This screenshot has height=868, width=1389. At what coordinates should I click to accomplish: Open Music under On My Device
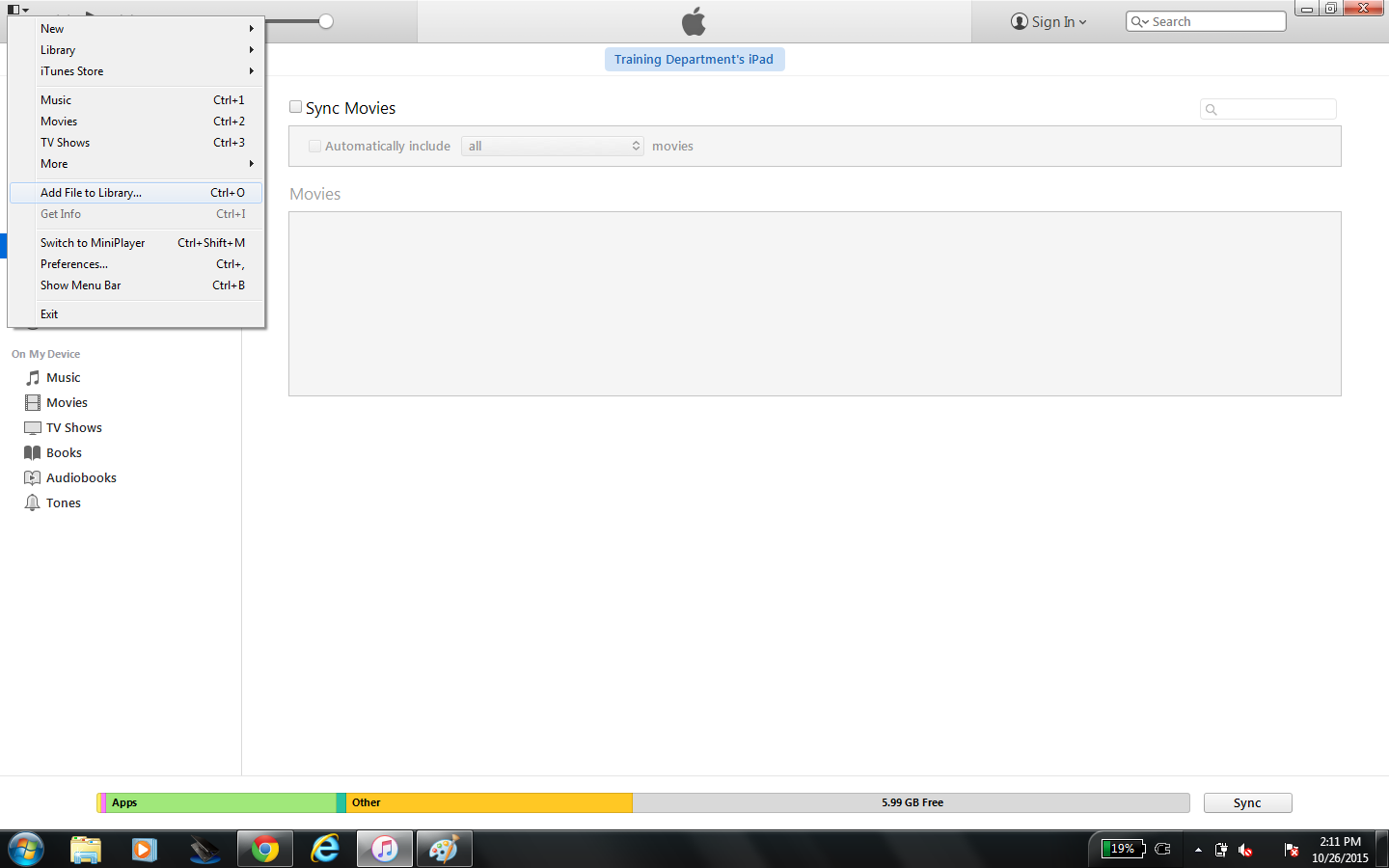pyautogui.click(x=64, y=378)
